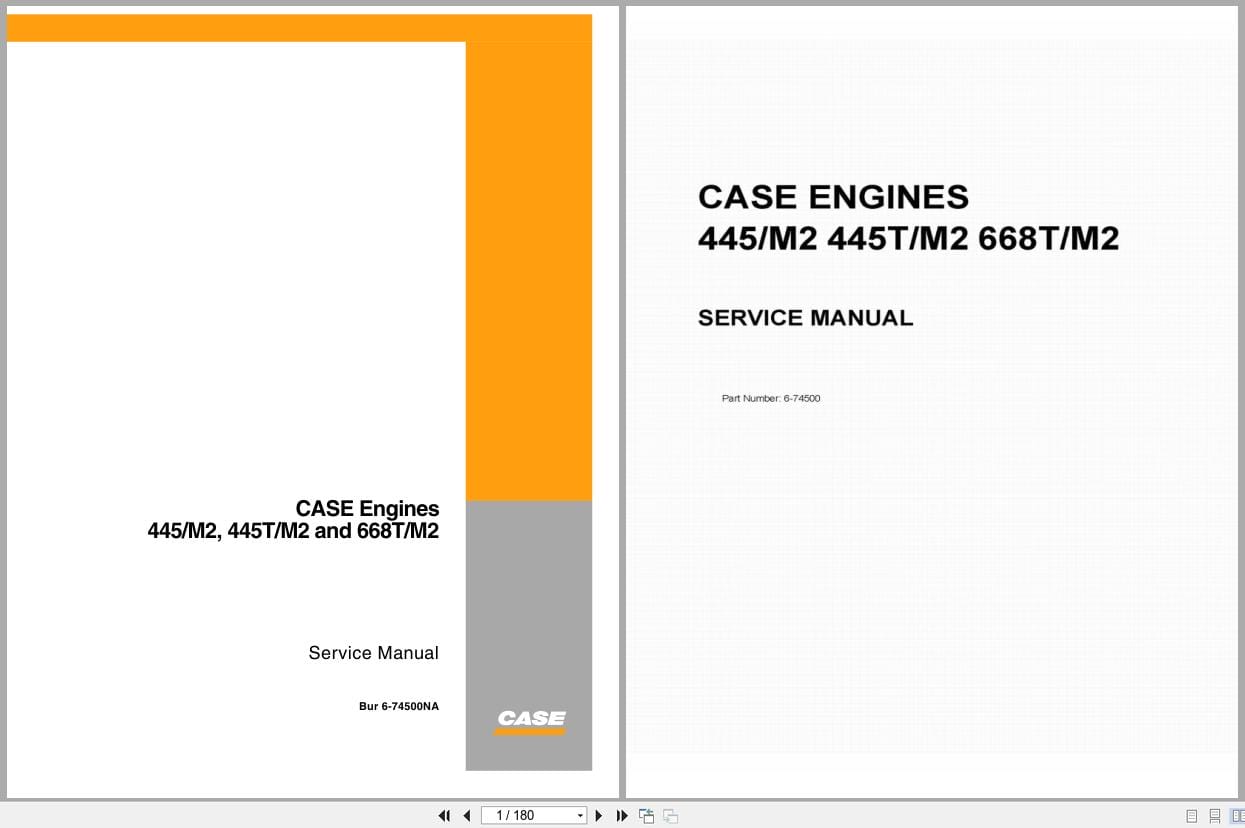Screen dimensions: 1245x828
Task: Jump to first page using the leftmost double-arrow icon
Action: pyautogui.click(x=444, y=816)
